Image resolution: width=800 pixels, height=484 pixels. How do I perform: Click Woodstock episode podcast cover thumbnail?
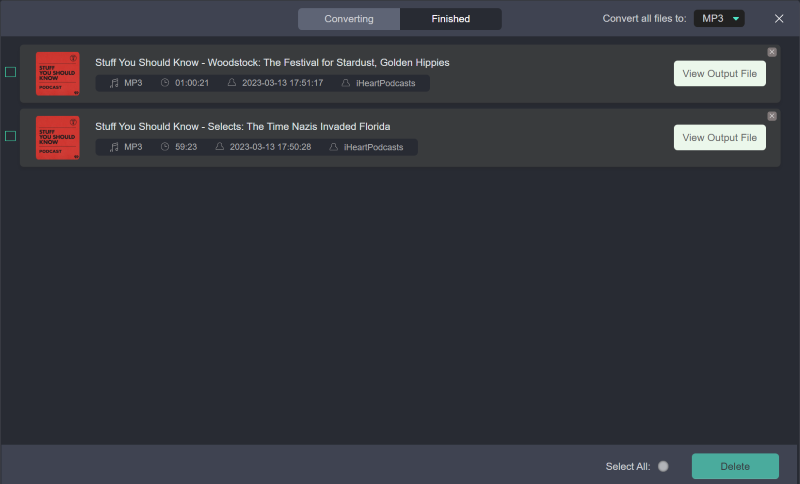[x=57, y=73]
